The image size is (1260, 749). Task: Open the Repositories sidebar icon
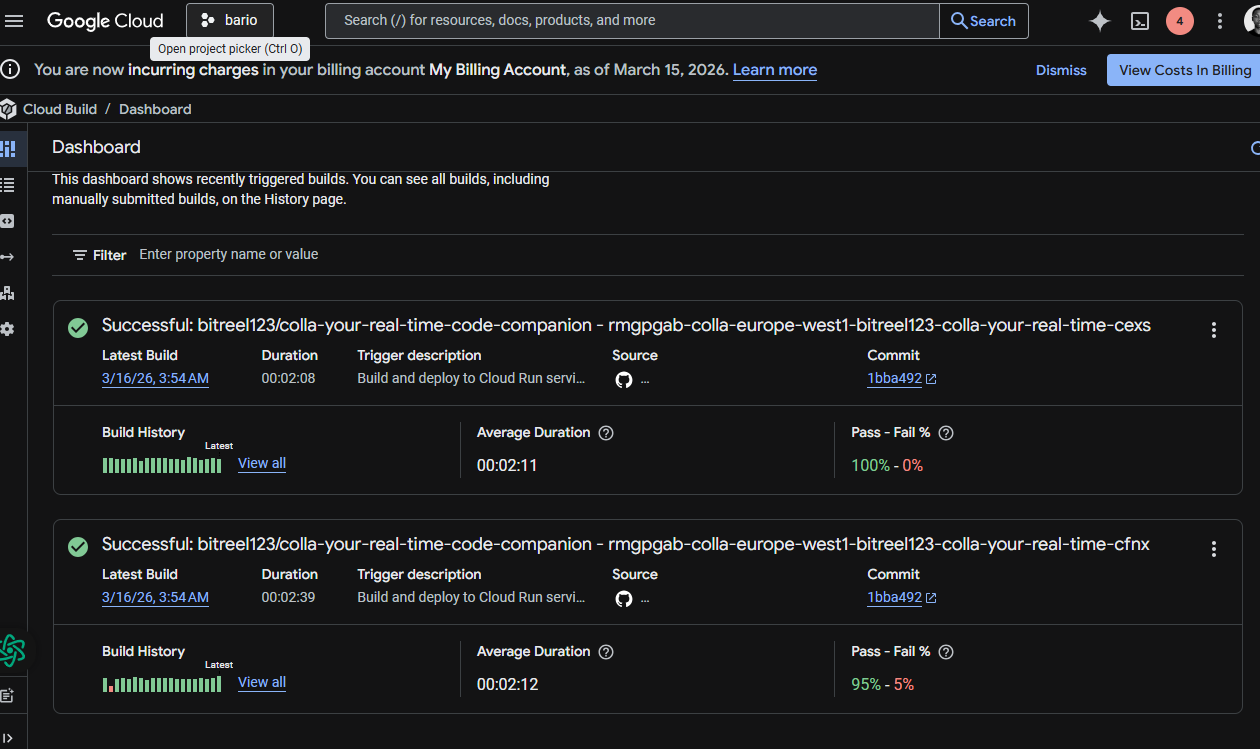[8, 221]
